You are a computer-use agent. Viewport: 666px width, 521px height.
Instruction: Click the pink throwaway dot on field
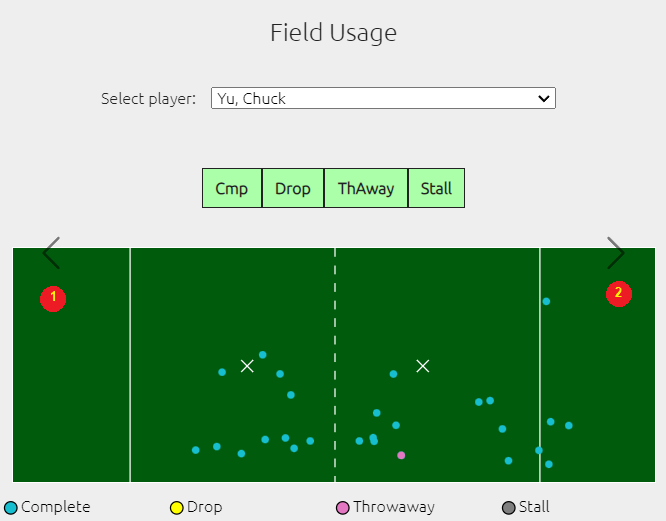coord(401,455)
